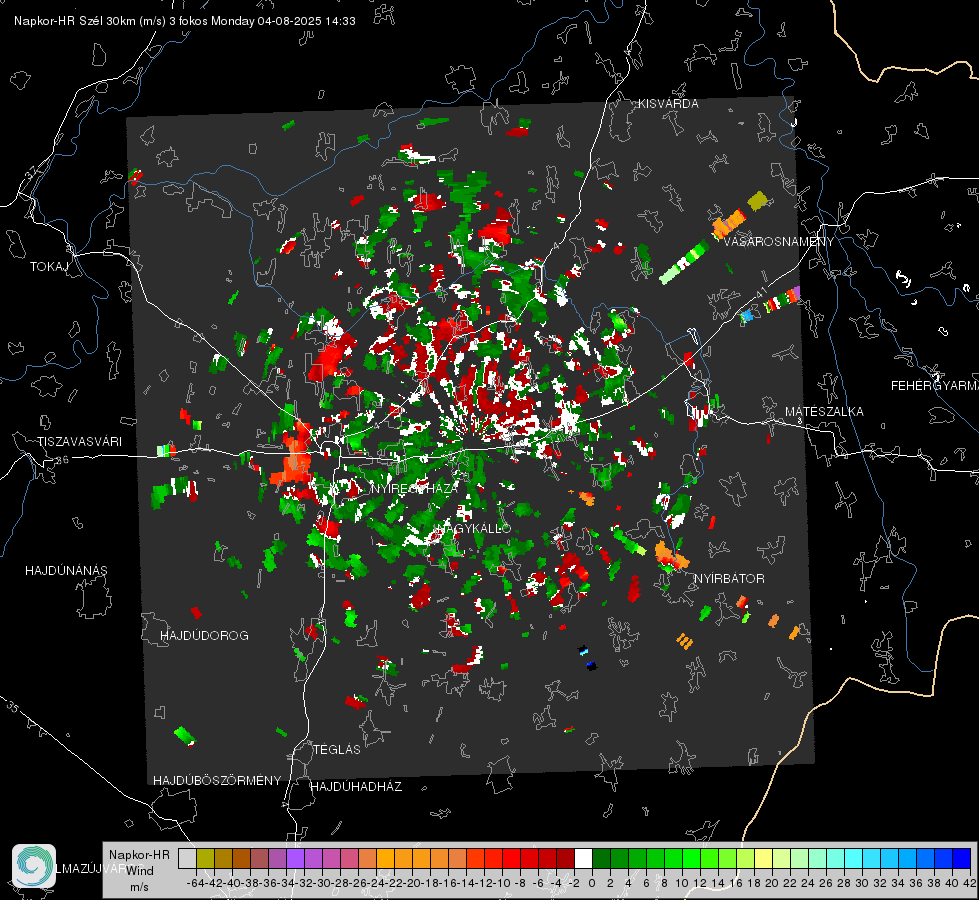The width and height of the screenshot is (979, 900).
Task: Pick the gray swatch left of -64
Action: coord(187,858)
